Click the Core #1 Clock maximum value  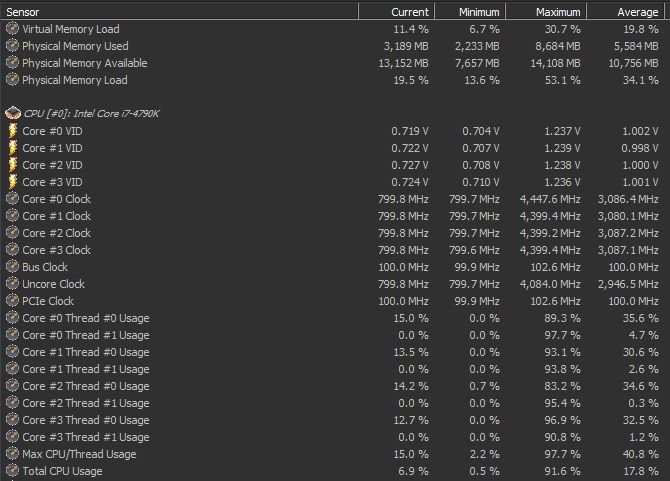(x=550, y=216)
